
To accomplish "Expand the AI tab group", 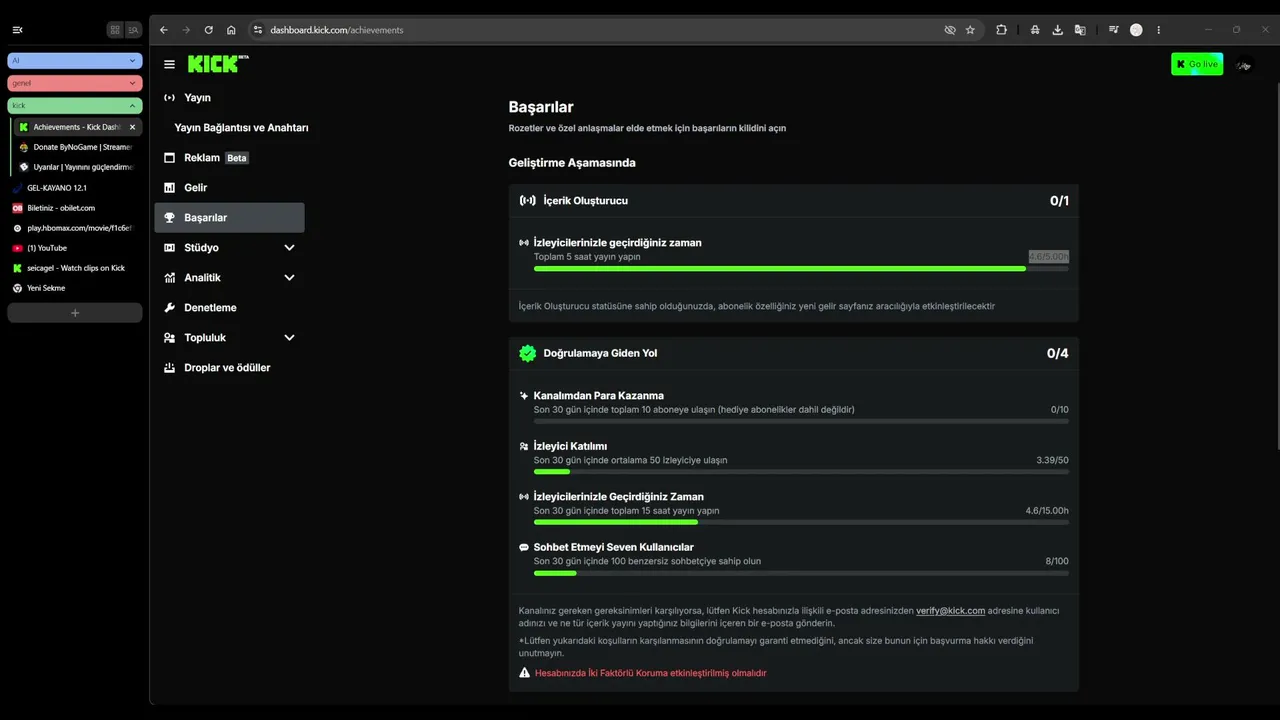I will 75,61.
